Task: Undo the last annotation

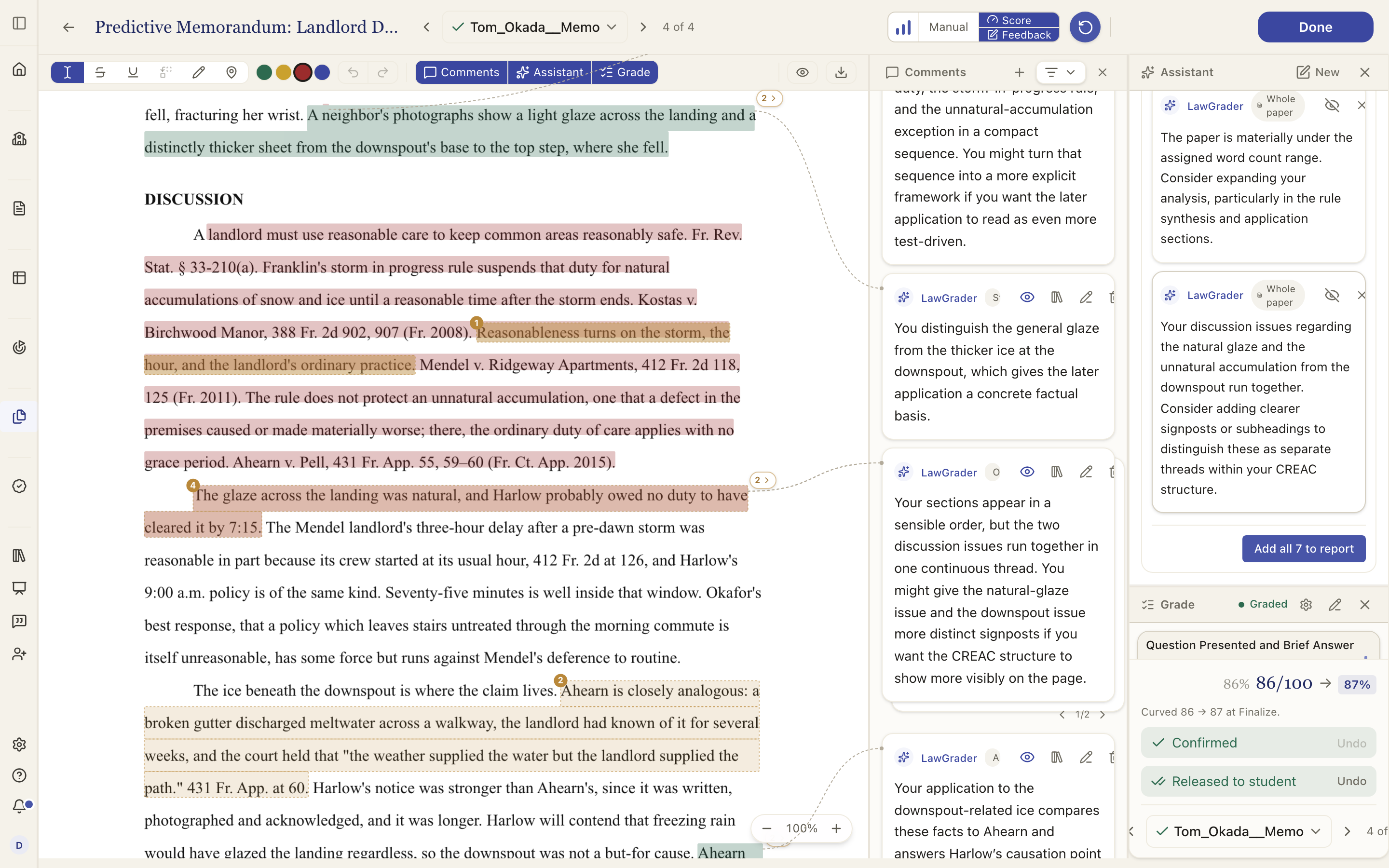Action: (353, 72)
